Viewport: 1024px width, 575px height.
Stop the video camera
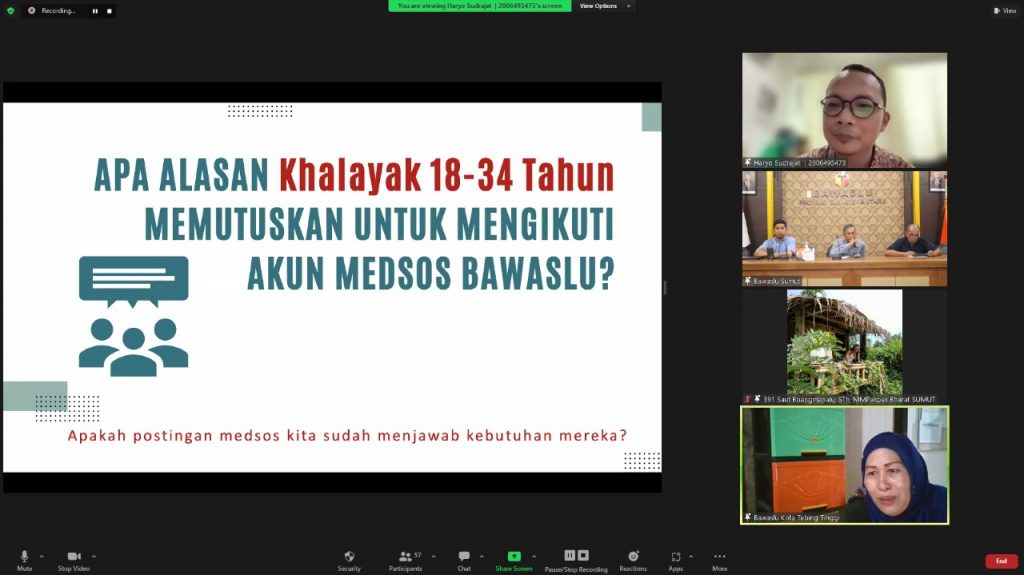pyautogui.click(x=73, y=558)
